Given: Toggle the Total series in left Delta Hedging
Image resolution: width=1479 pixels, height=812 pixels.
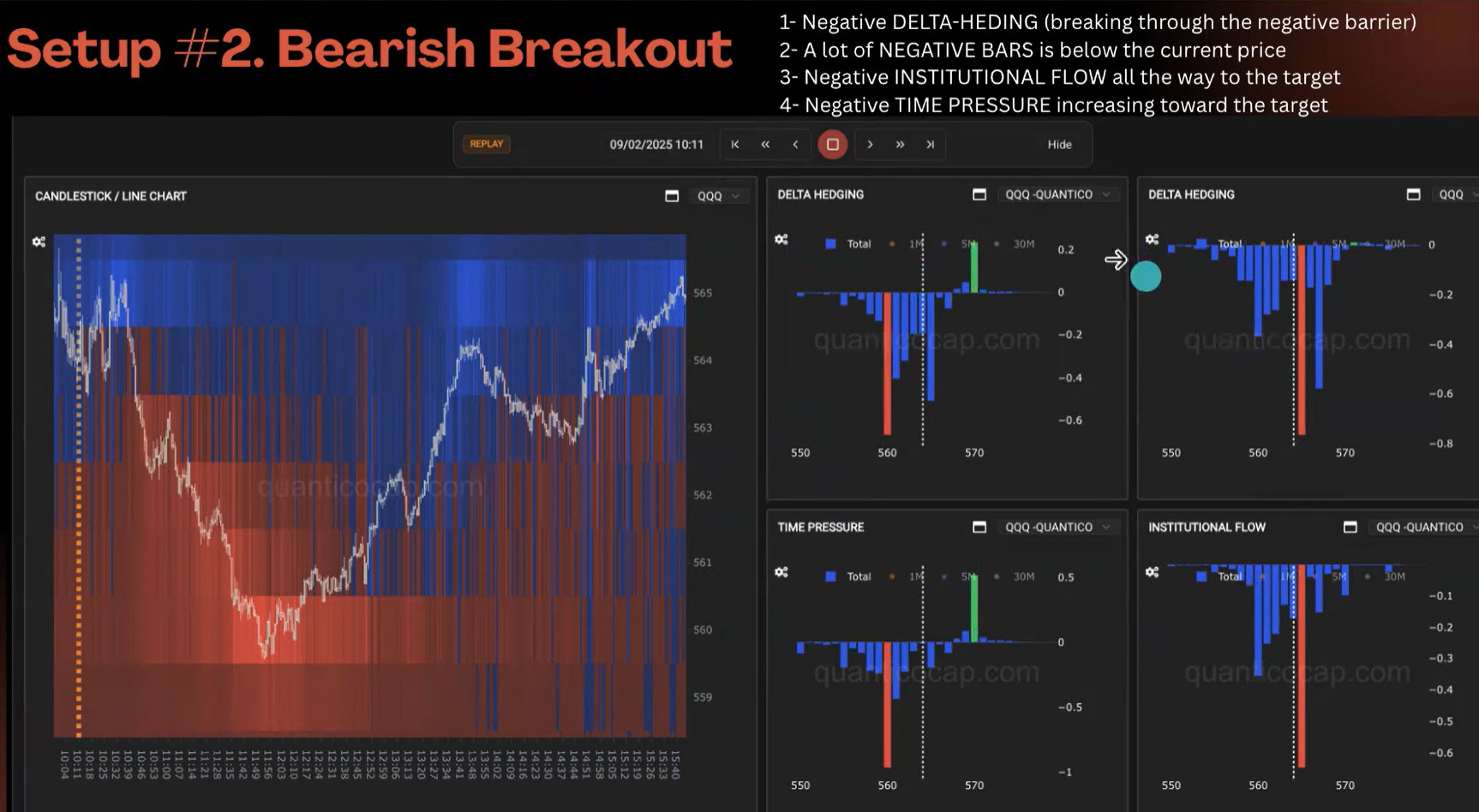Looking at the screenshot, I should click(848, 244).
